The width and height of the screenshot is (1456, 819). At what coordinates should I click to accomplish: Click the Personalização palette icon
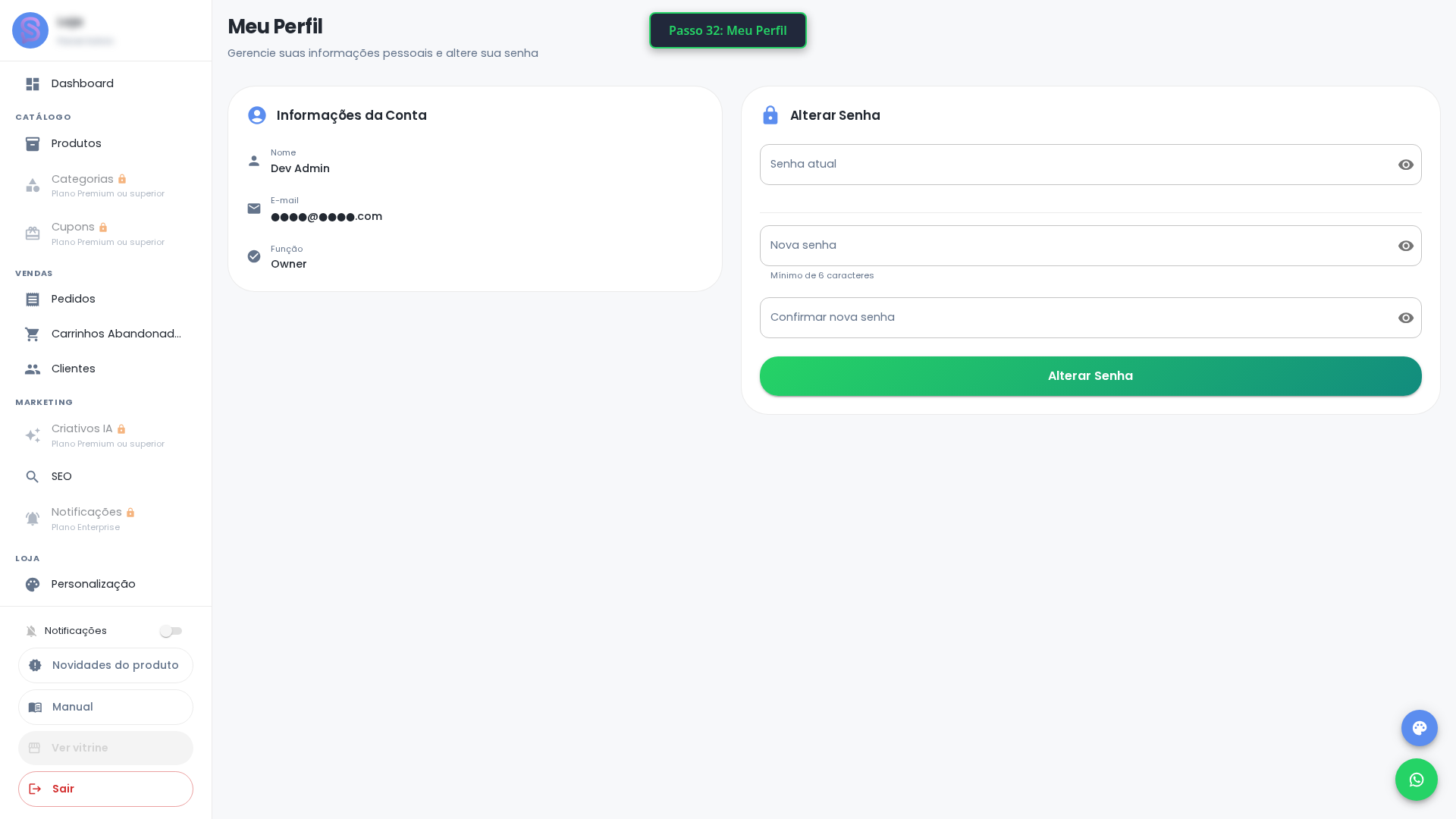pyautogui.click(x=33, y=585)
